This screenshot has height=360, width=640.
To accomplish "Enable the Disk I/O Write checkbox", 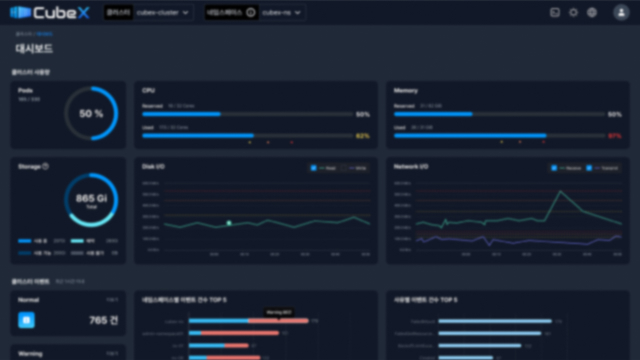I will (x=344, y=168).
